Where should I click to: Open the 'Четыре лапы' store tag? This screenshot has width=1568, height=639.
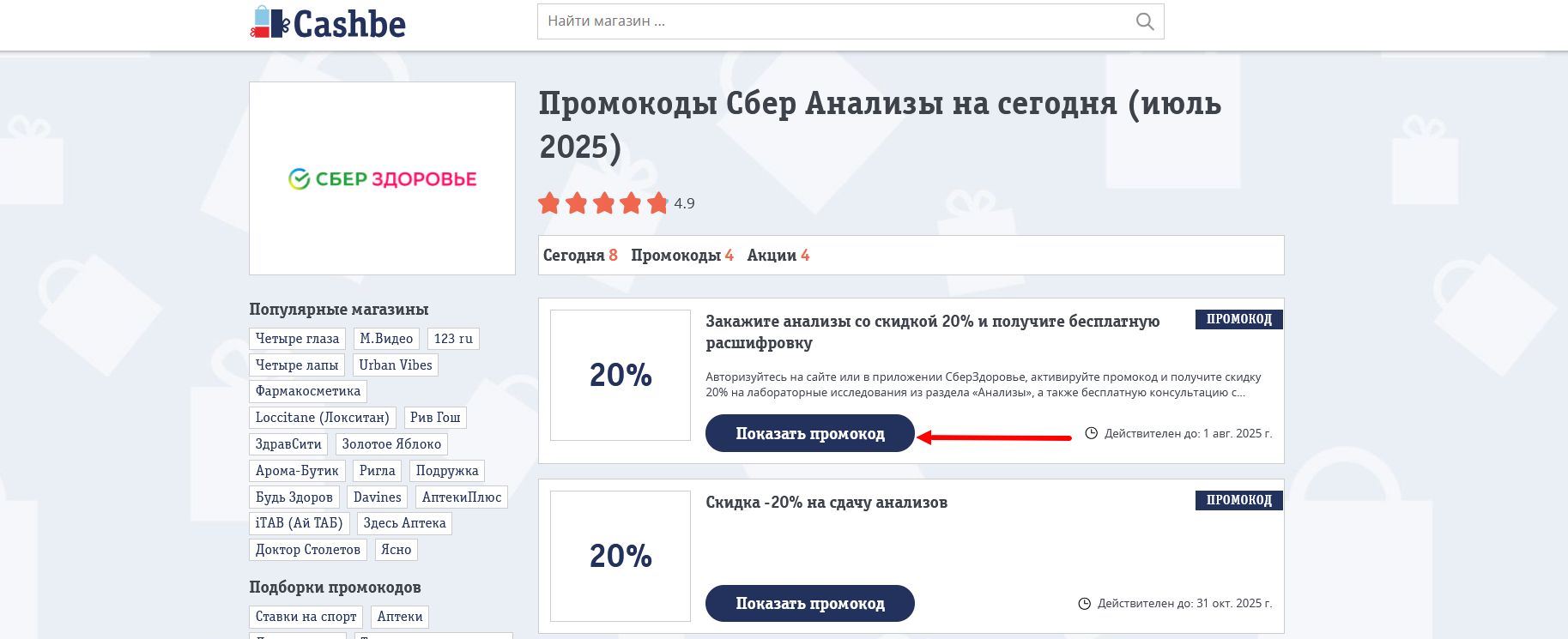pyautogui.click(x=297, y=365)
